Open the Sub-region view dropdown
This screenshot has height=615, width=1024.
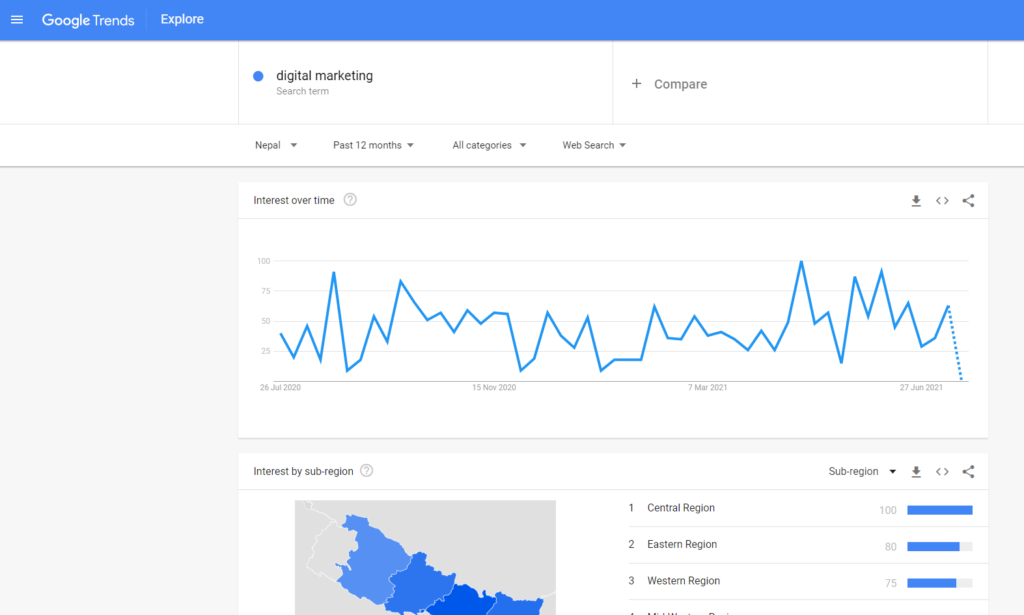pos(862,471)
